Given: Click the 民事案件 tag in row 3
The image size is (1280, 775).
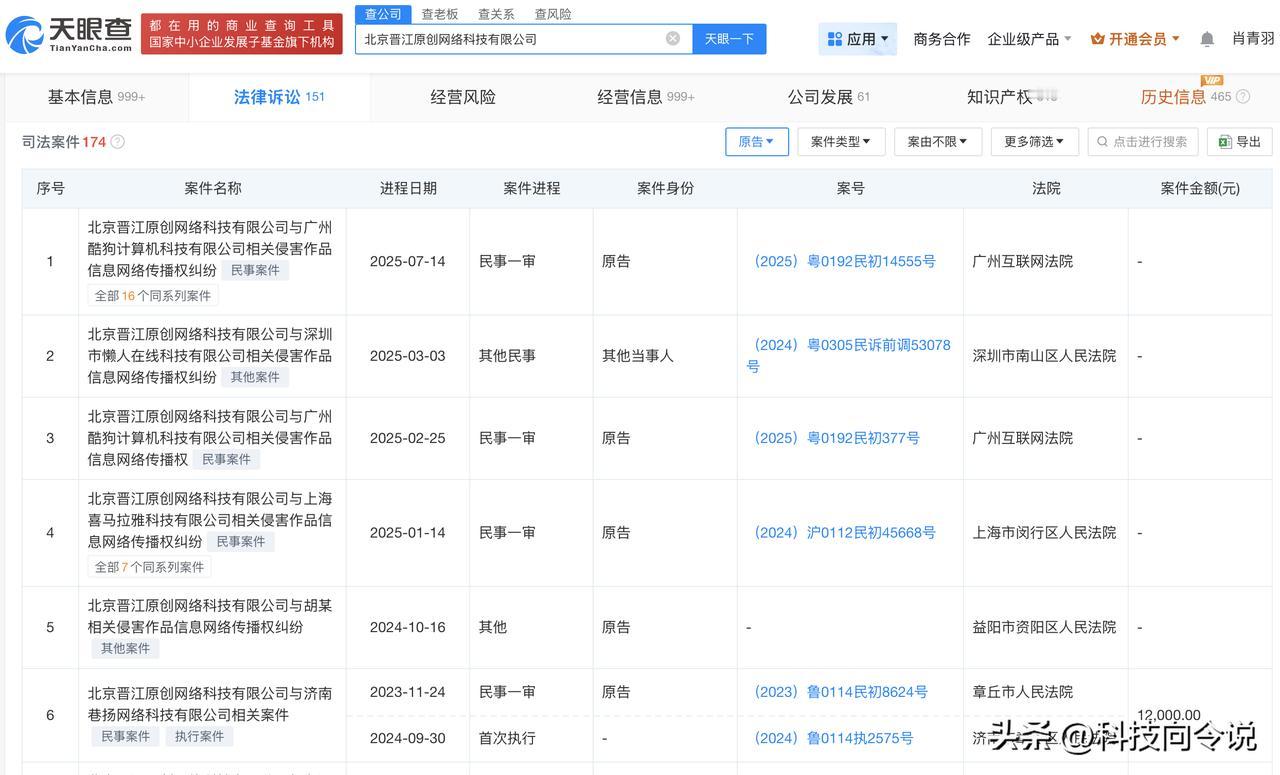Looking at the screenshot, I should [226, 459].
